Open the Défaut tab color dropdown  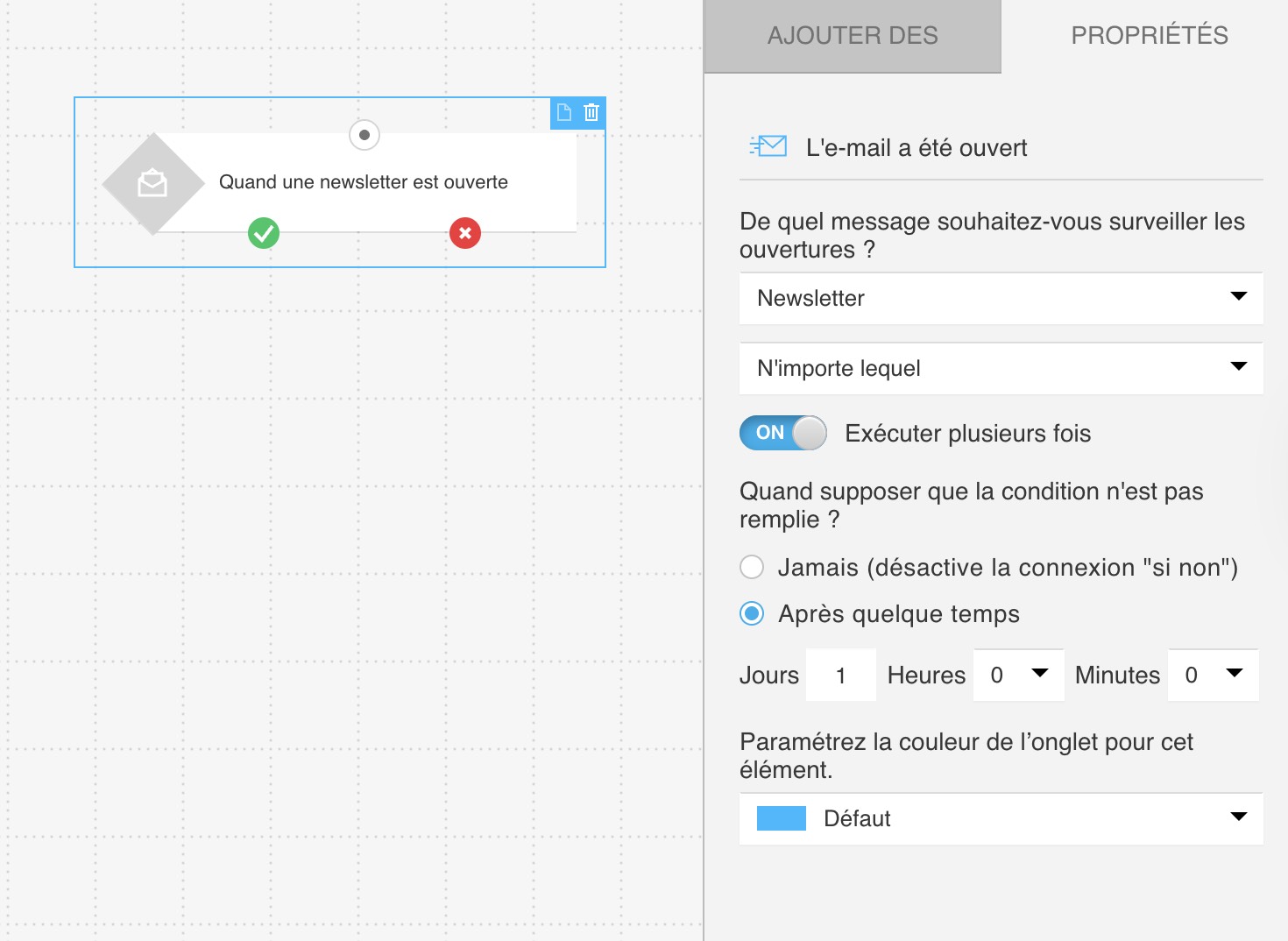pos(1001,818)
